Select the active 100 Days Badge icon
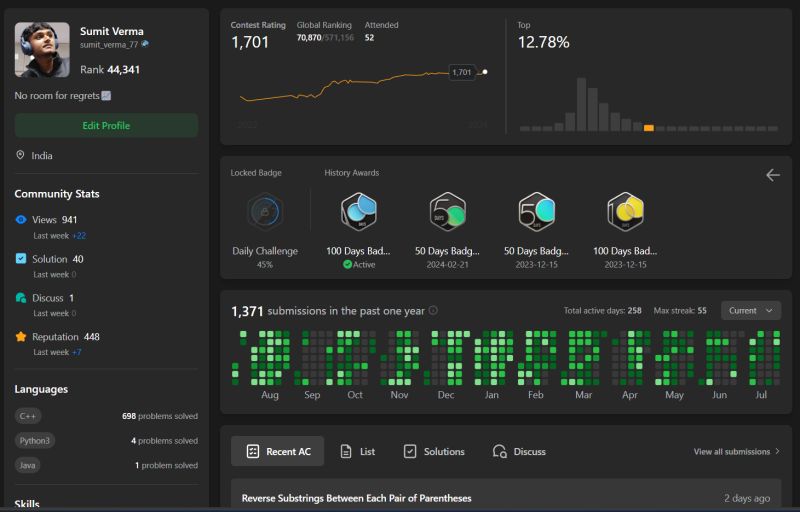 click(x=359, y=211)
